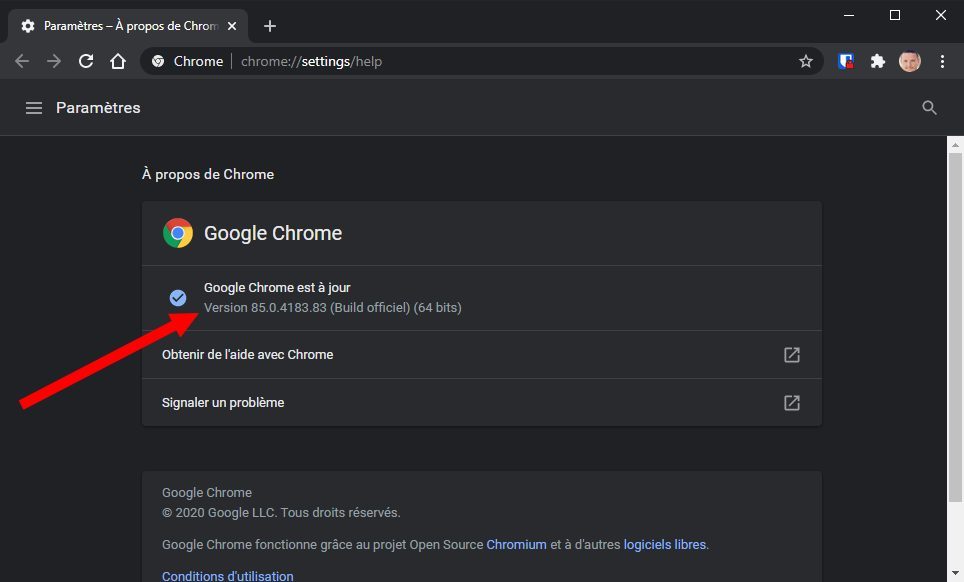Open Chrome's three-dot menu

[942, 61]
